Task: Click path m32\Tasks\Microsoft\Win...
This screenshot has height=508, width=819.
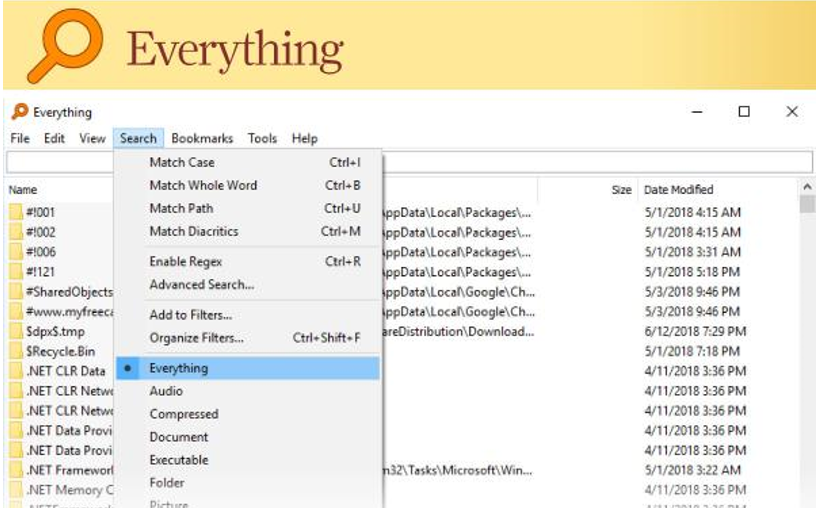Action: [458, 470]
